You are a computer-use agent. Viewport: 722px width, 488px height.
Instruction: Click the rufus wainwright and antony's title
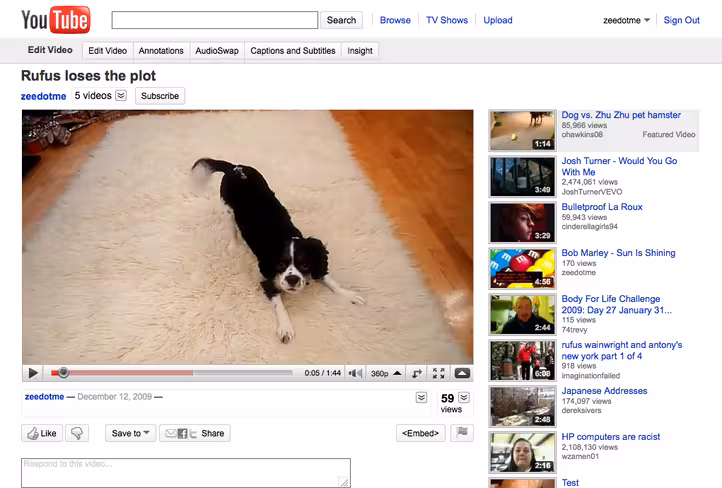point(622,350)
